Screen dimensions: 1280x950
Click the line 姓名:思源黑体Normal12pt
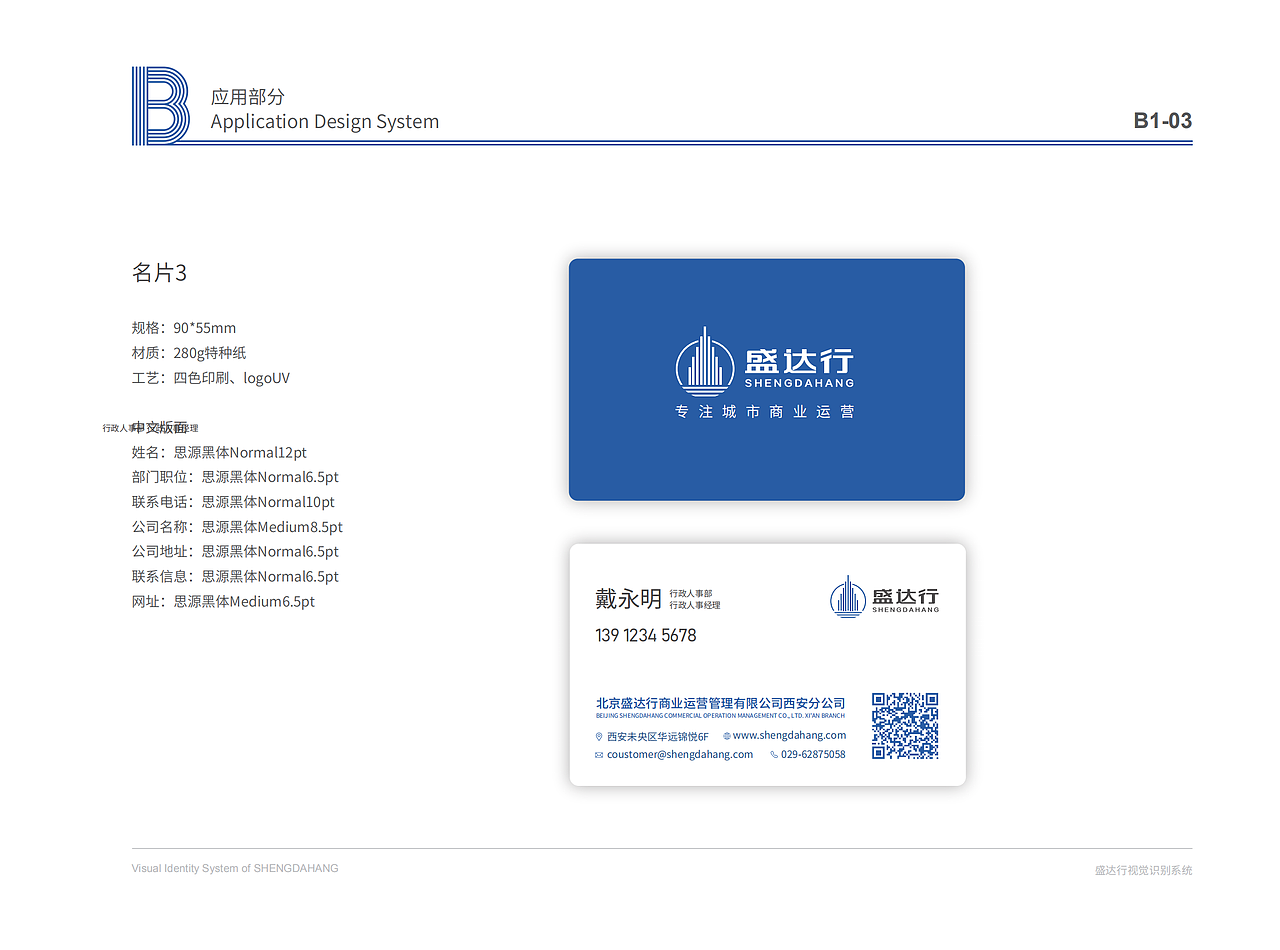tap(219, 452)
